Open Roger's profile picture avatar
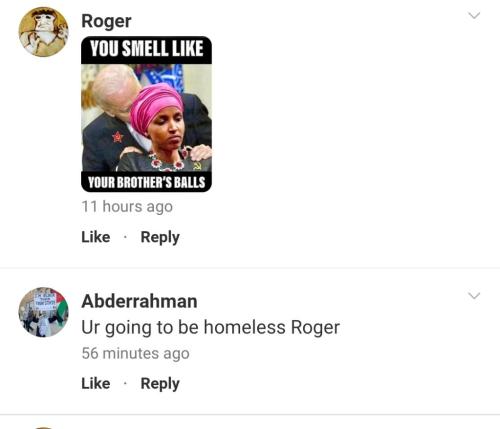 coord(43,32)
